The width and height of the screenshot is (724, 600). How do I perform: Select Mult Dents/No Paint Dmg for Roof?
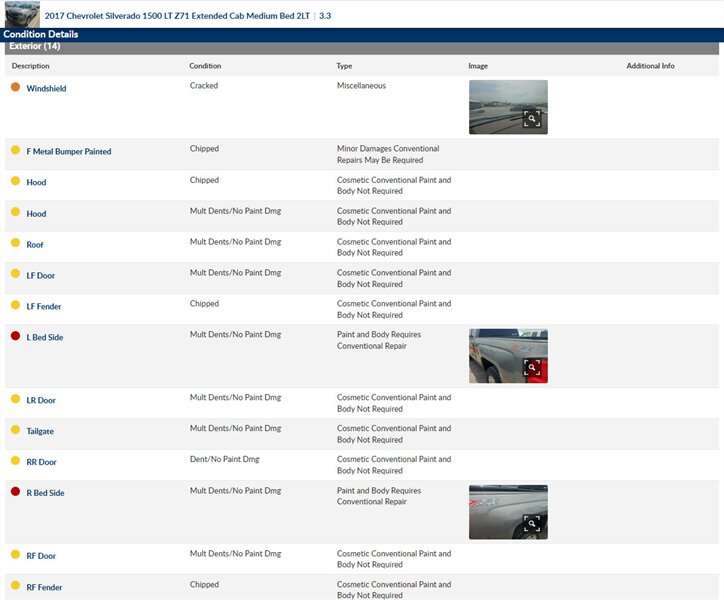[235, 242]
